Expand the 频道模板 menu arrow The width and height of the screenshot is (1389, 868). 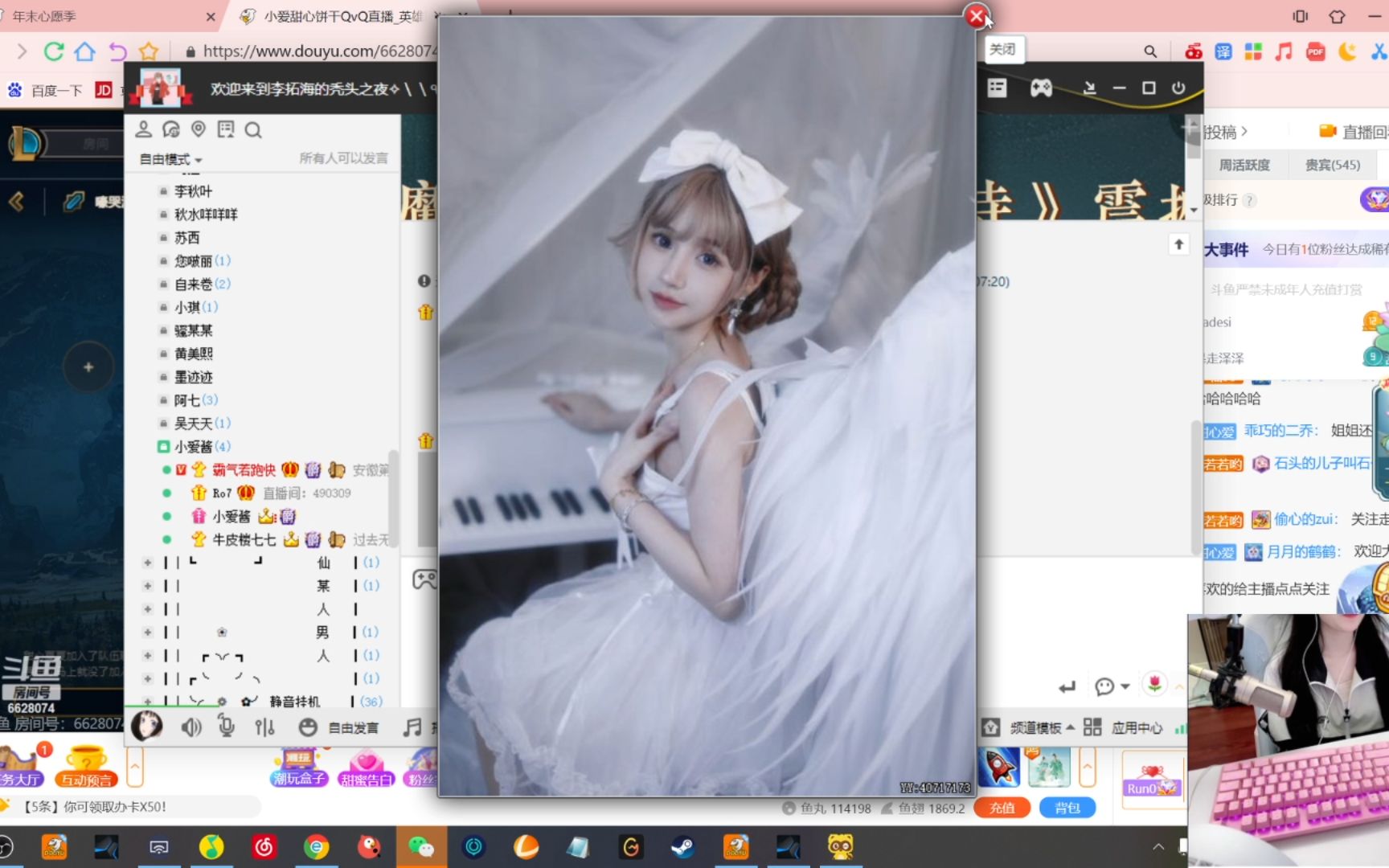click(x=1070, y=727)
